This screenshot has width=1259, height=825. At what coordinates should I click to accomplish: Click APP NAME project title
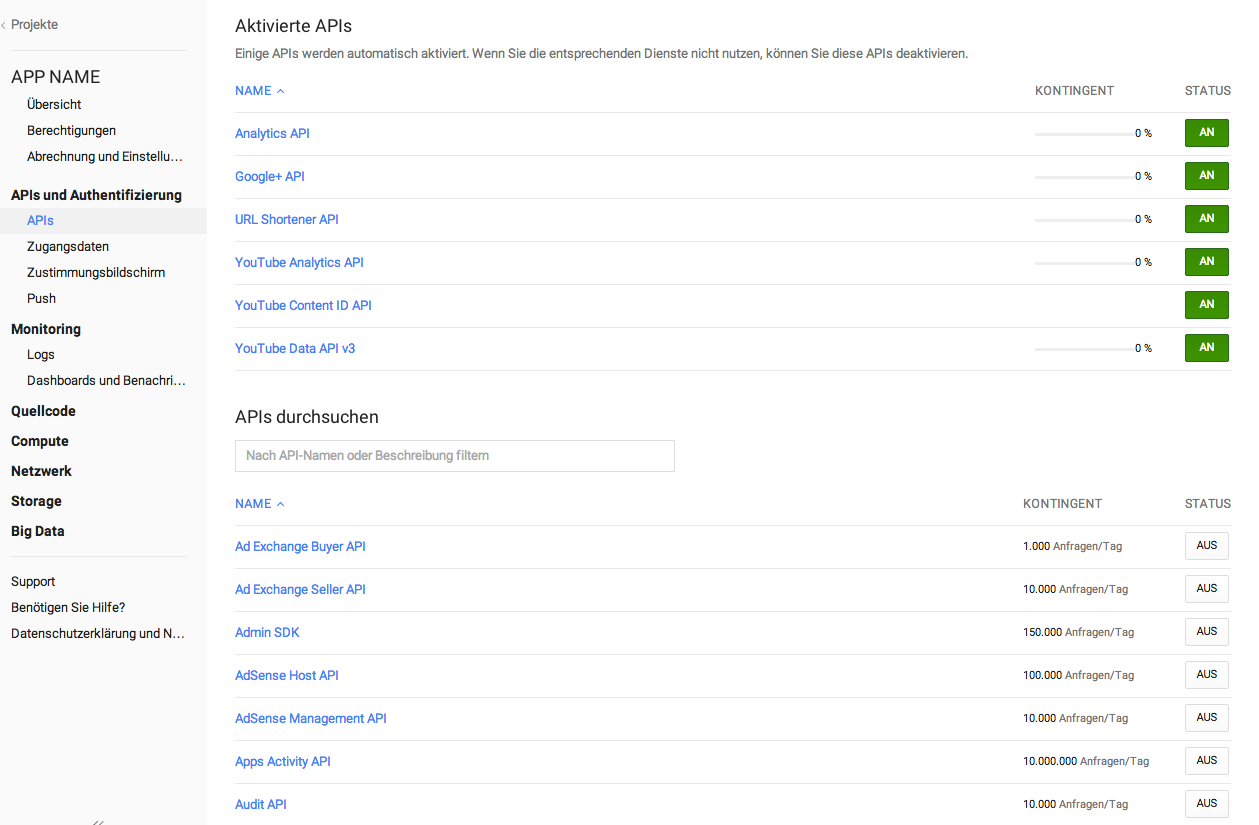[x=56, y=77]
